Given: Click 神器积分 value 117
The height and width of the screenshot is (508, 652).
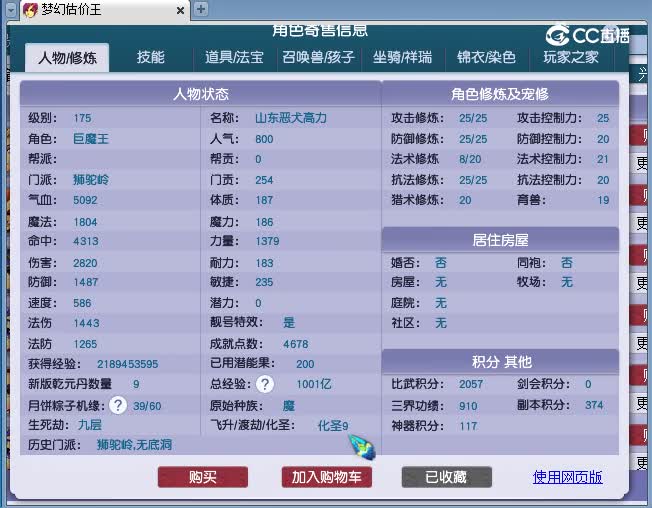Looking at the screenshot, I should pos(468,426).
